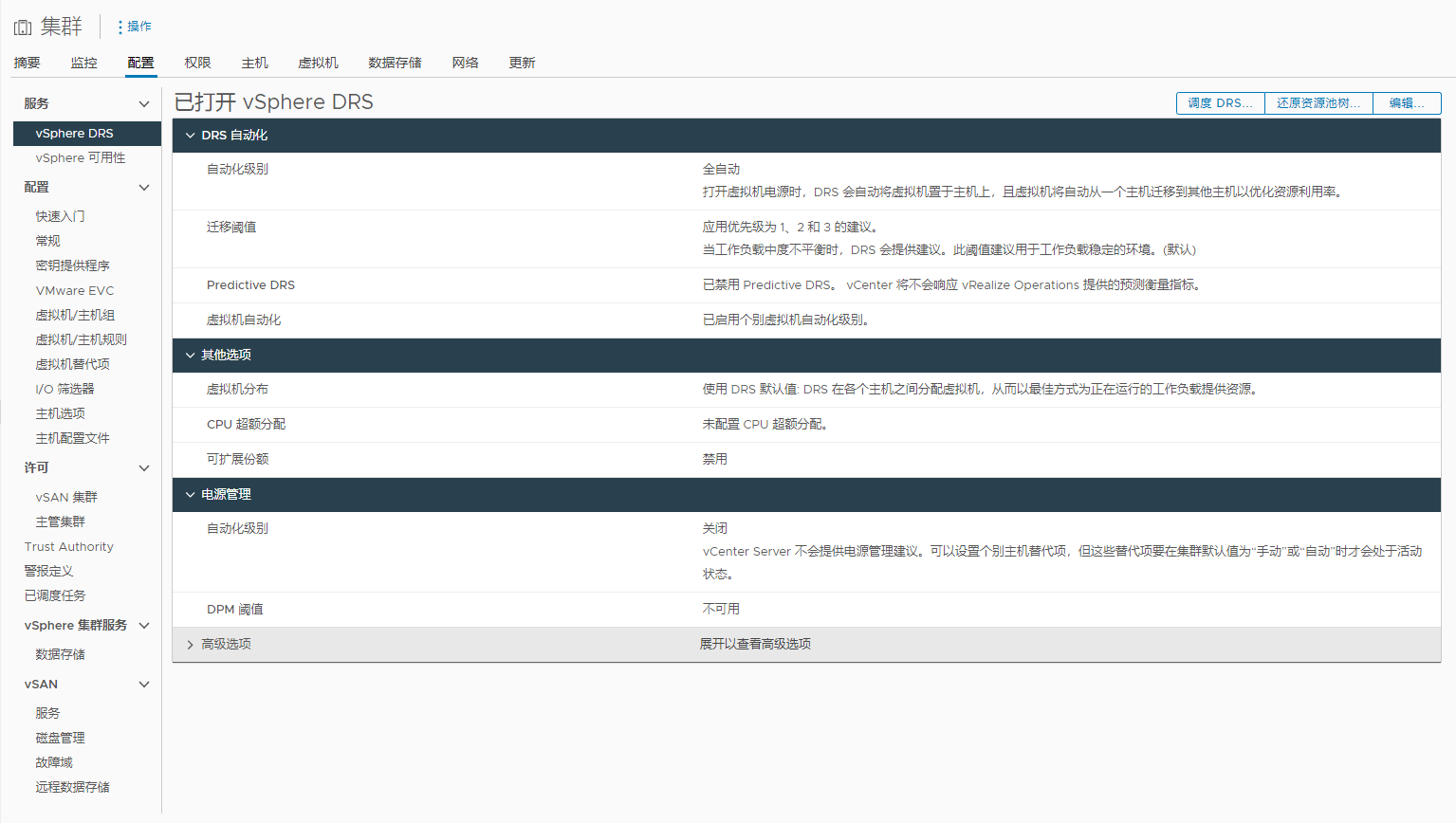
Task: Open the 权限 tab
Action: point(197,63)
